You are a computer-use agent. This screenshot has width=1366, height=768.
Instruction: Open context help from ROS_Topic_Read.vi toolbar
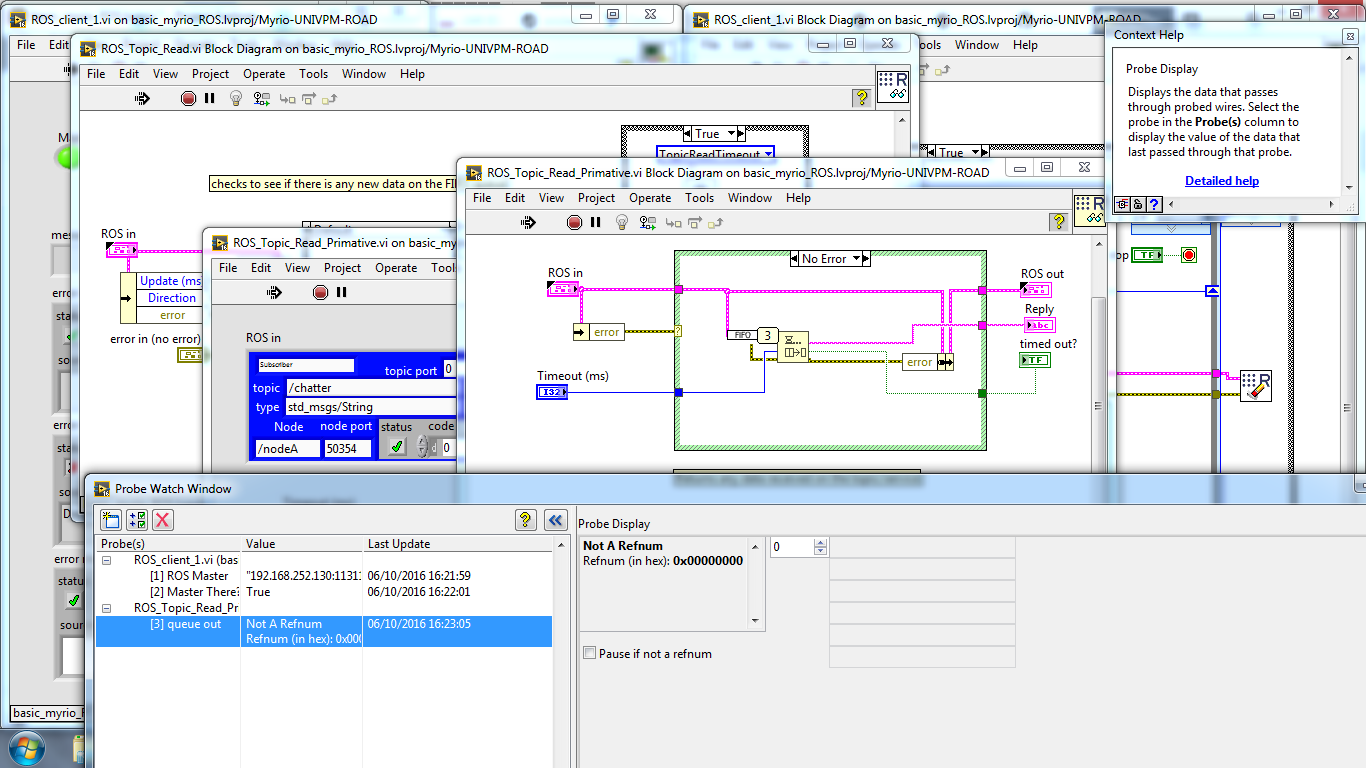(x=861, y=97)
